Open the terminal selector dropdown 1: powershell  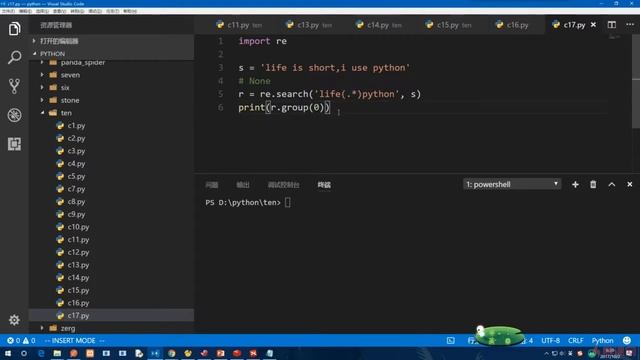512,184
